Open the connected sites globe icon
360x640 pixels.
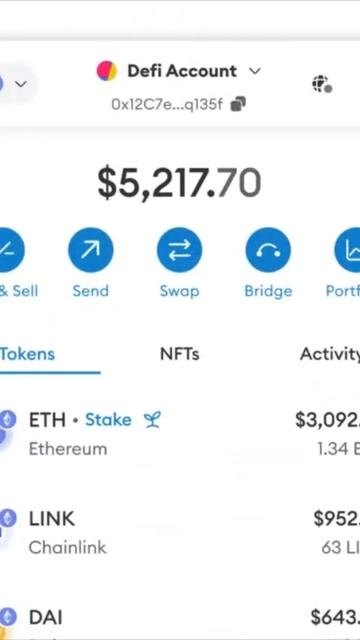coord(322,84)
